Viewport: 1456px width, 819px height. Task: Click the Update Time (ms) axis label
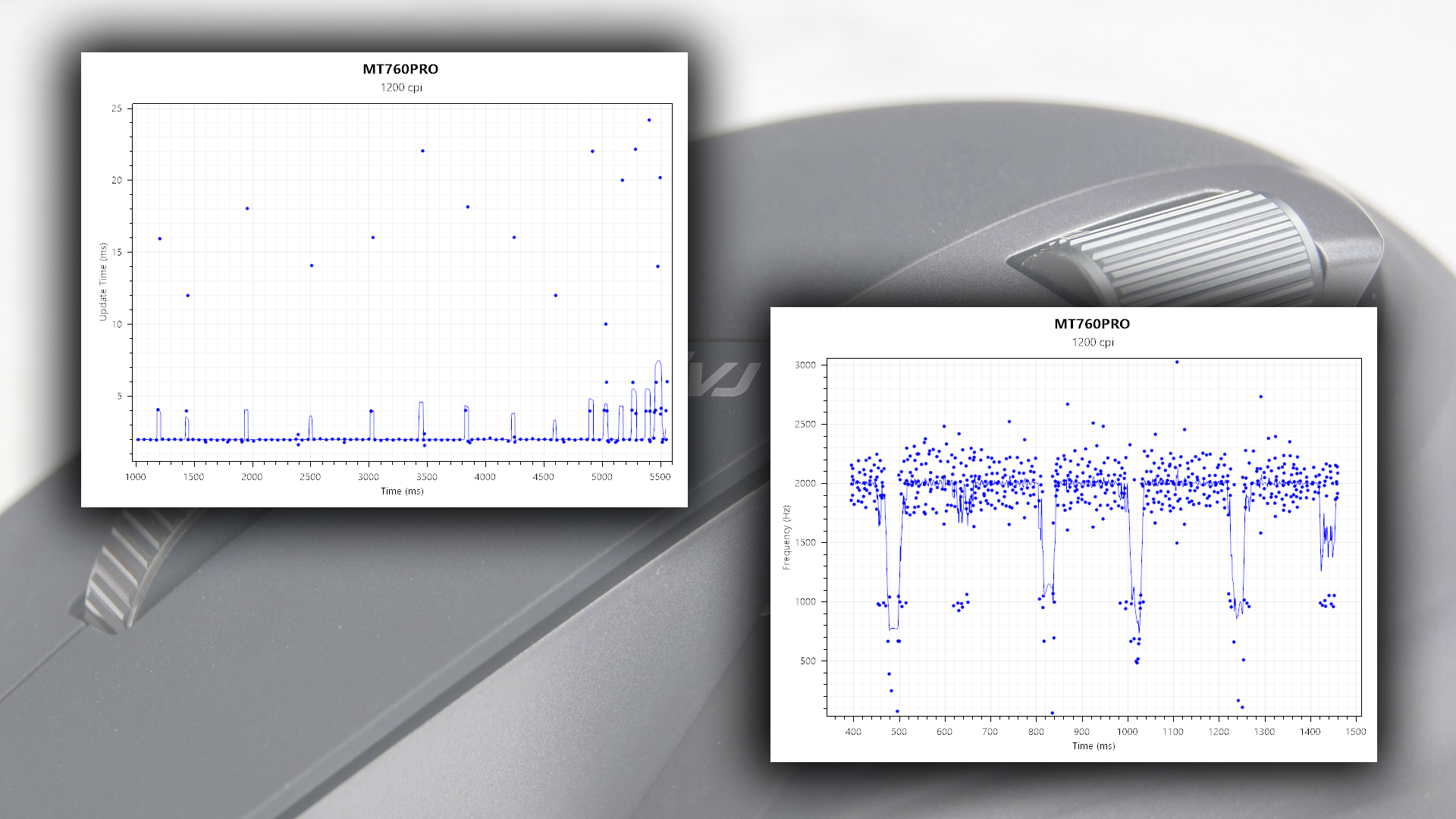(103, 282)
